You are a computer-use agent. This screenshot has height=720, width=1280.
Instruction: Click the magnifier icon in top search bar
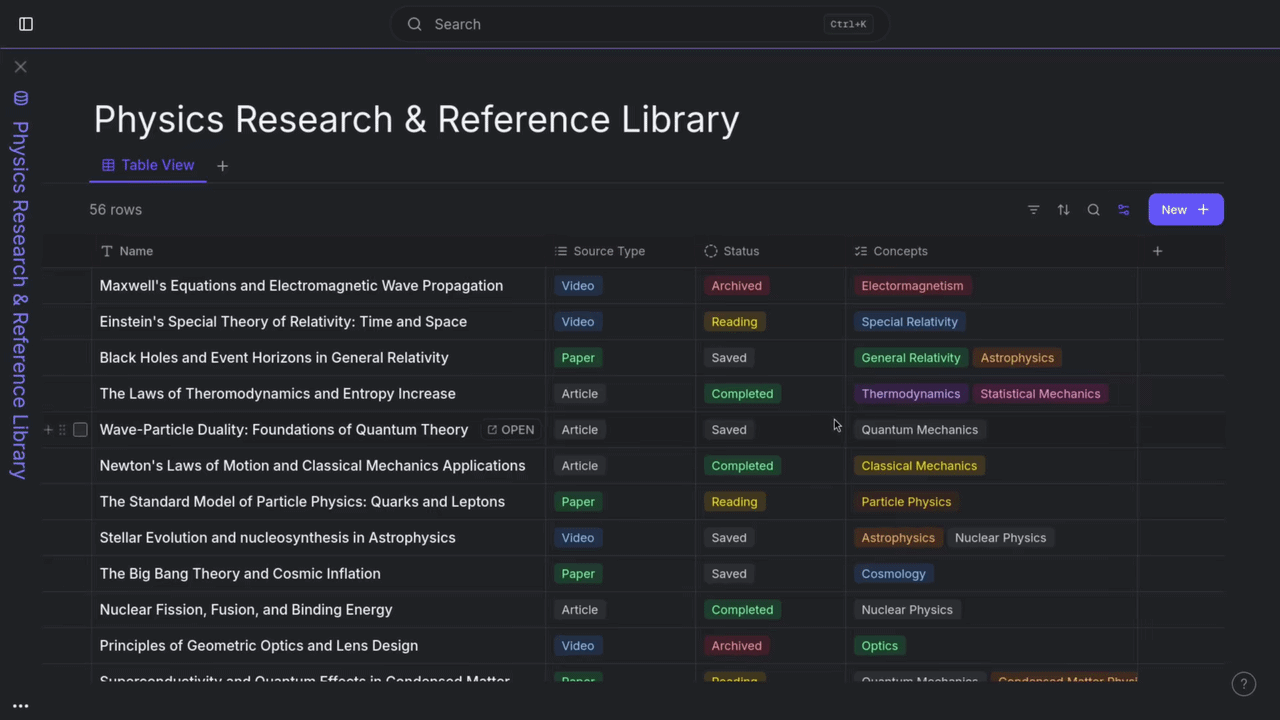pos(414,24)
